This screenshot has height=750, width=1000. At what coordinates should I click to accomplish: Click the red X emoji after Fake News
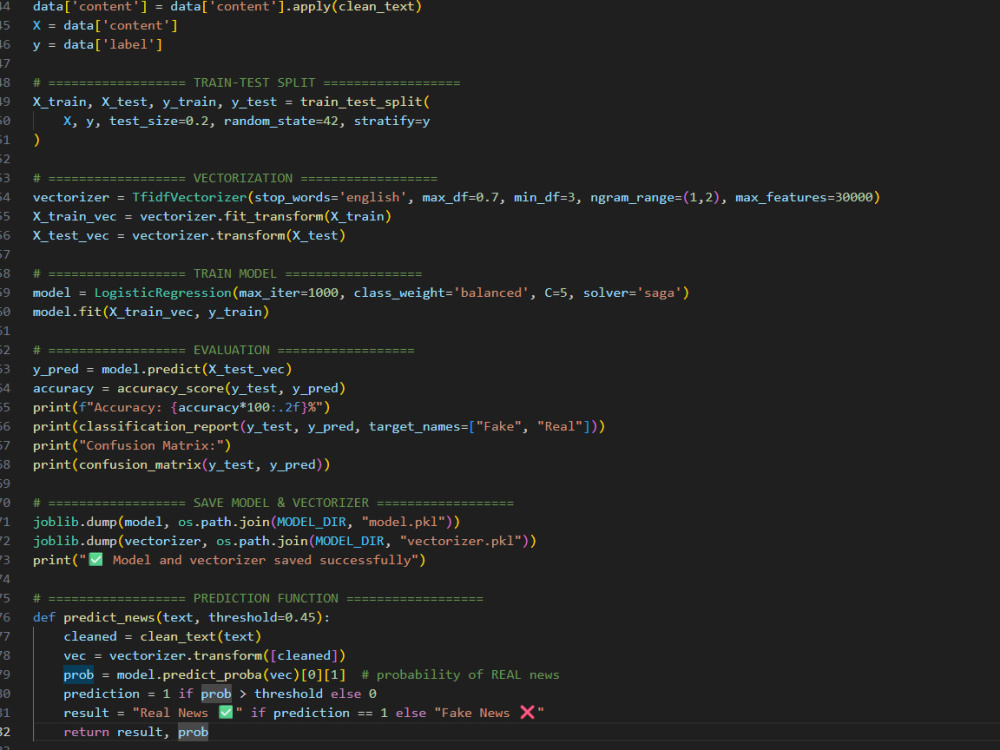click(x=527, y=712)
